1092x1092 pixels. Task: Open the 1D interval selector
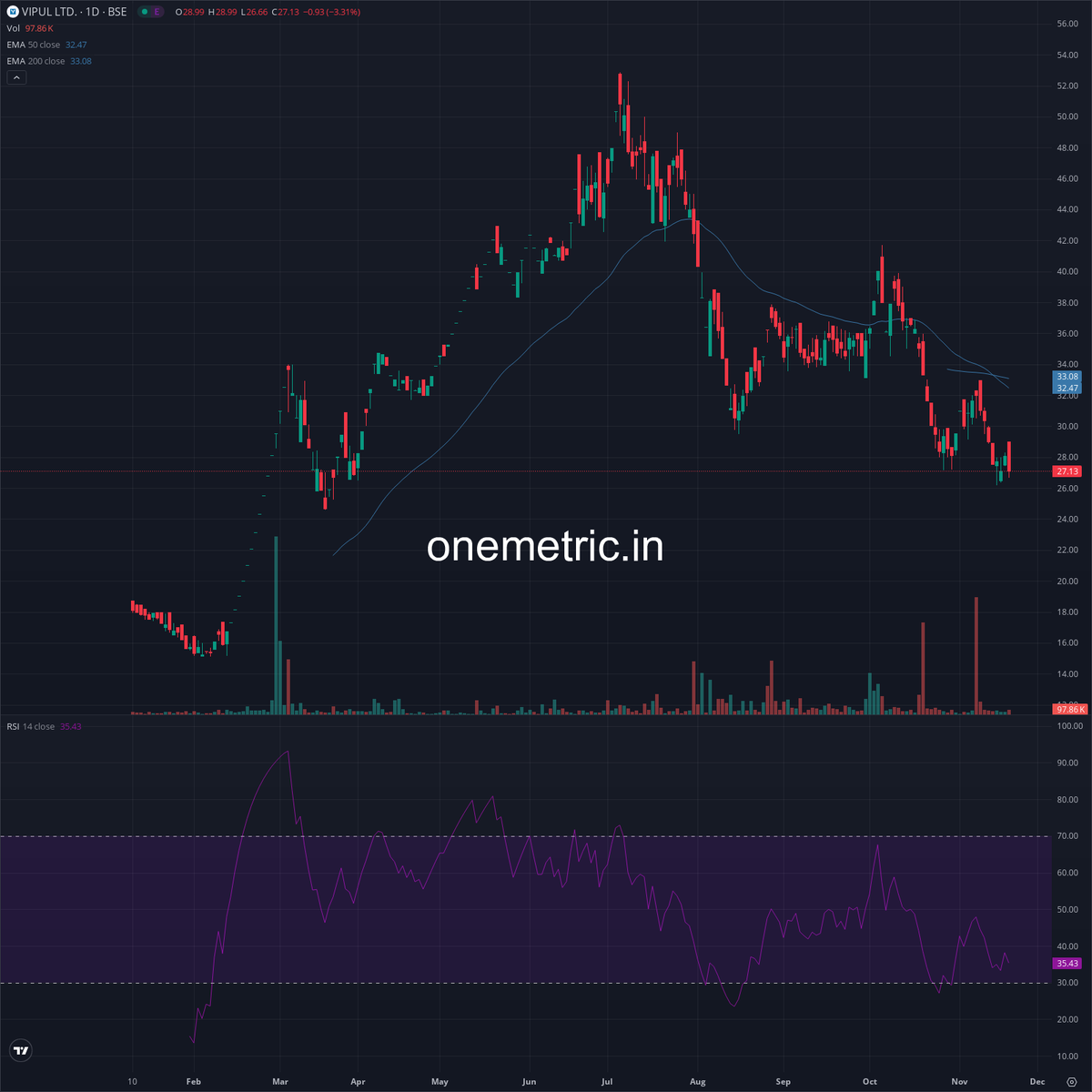click(x=90, y=12)
